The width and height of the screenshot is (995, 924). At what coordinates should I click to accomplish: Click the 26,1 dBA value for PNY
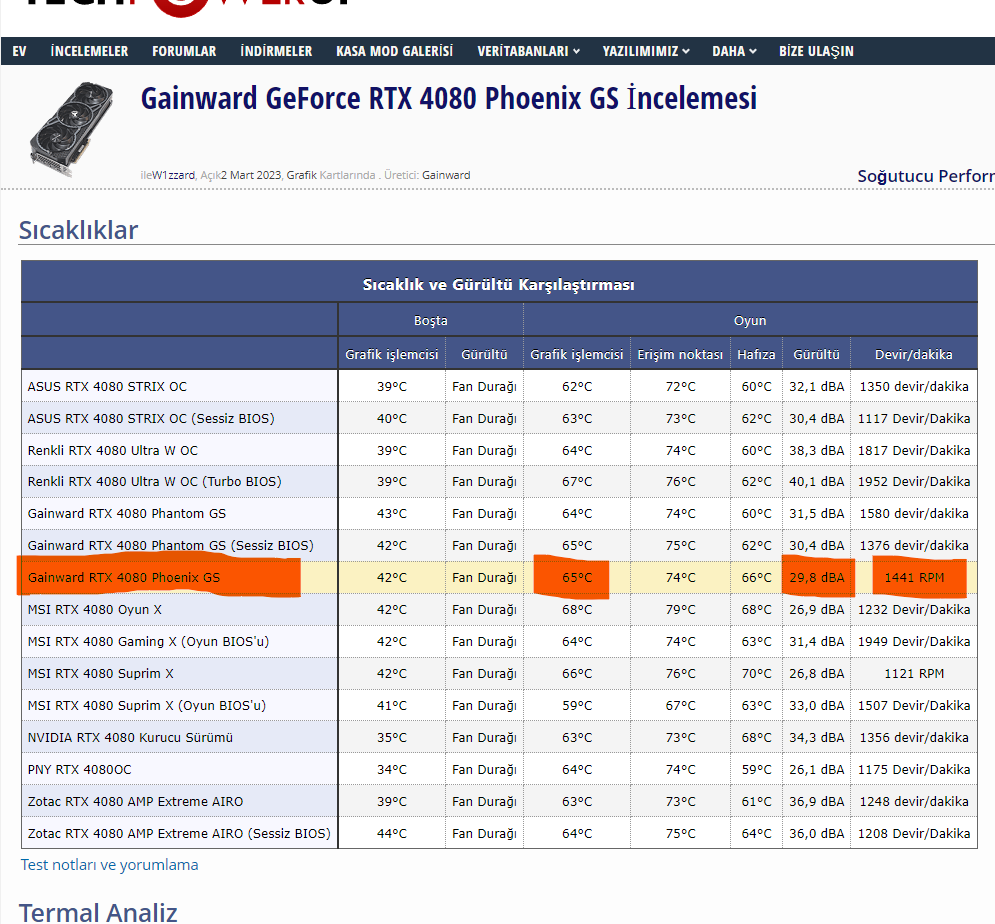click(x=817, y=770)
